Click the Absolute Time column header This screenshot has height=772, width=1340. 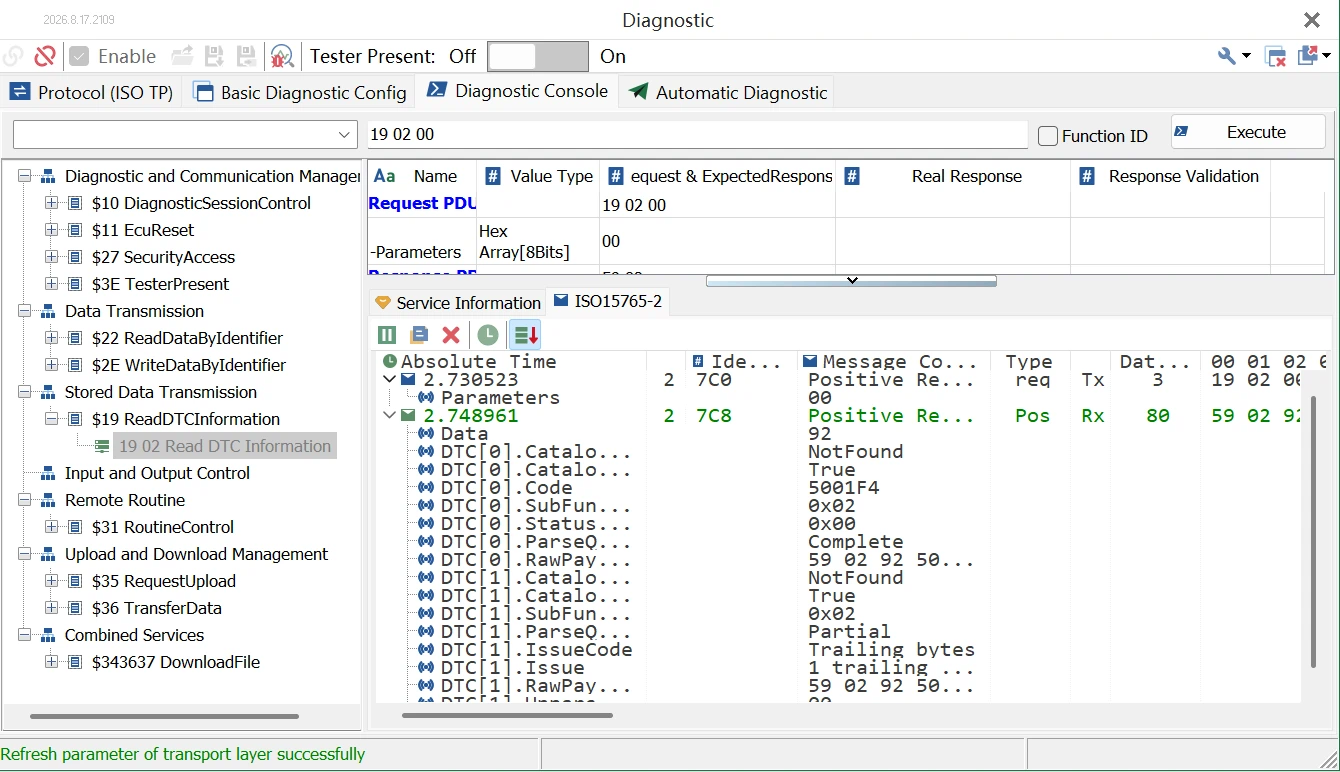(512, 361)
